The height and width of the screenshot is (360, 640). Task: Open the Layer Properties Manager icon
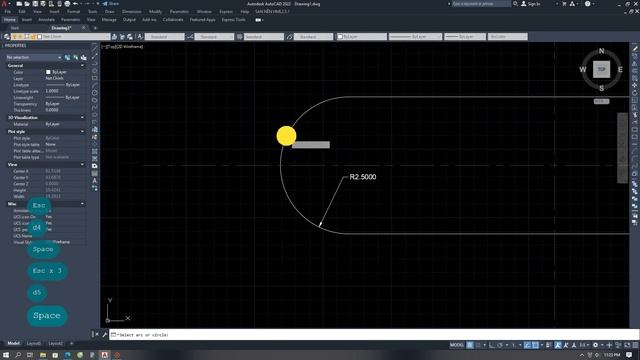[x=7, y=37]
